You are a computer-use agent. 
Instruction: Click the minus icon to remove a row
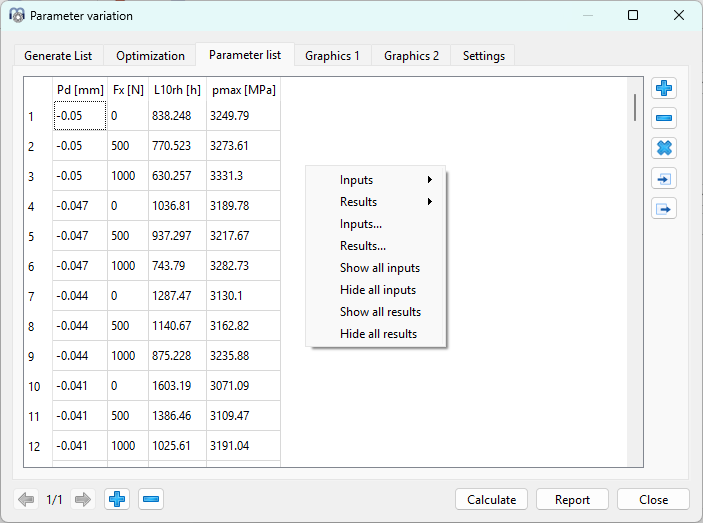[664, 119]
